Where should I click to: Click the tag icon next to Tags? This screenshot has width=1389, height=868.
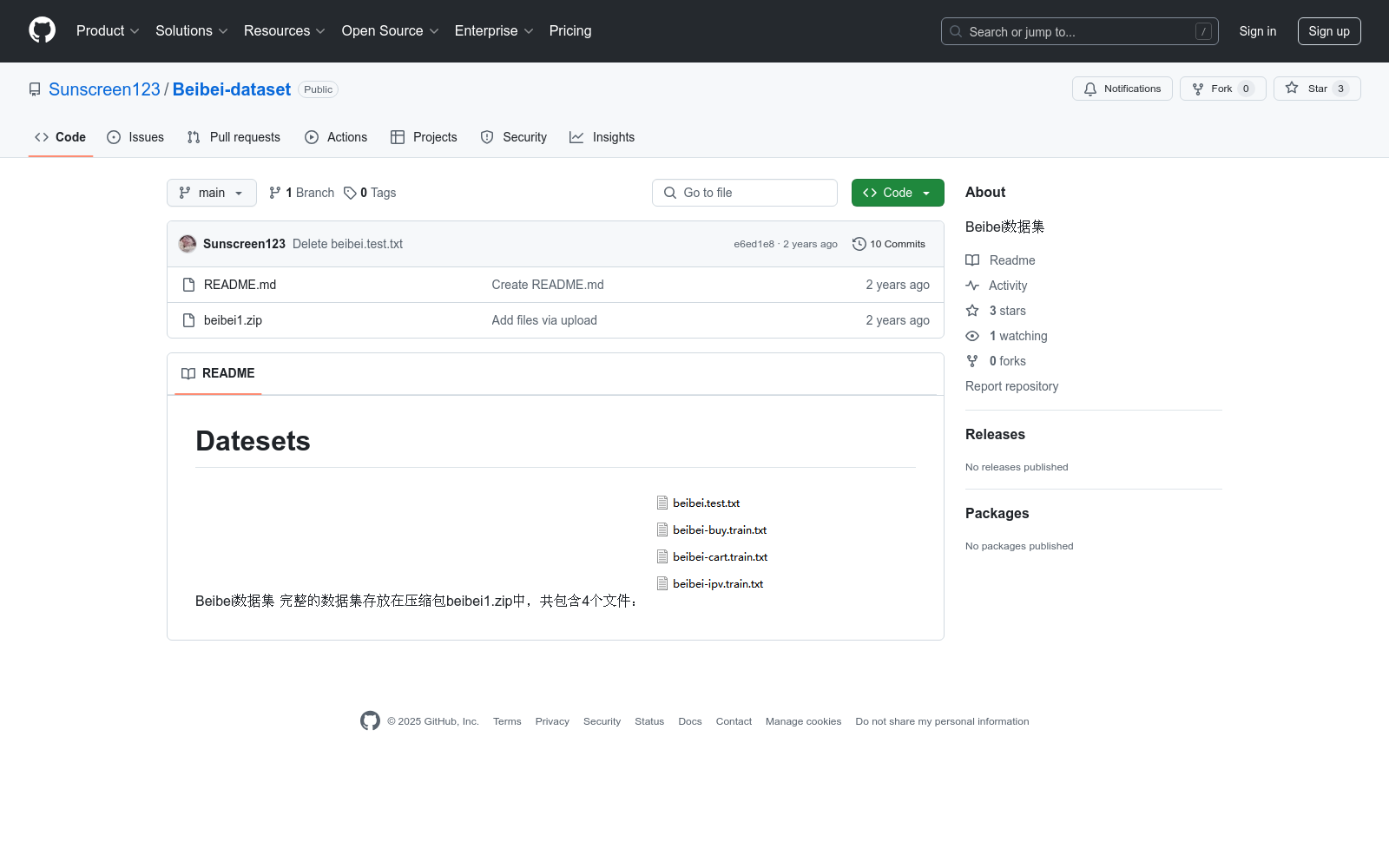click(350, 193)
